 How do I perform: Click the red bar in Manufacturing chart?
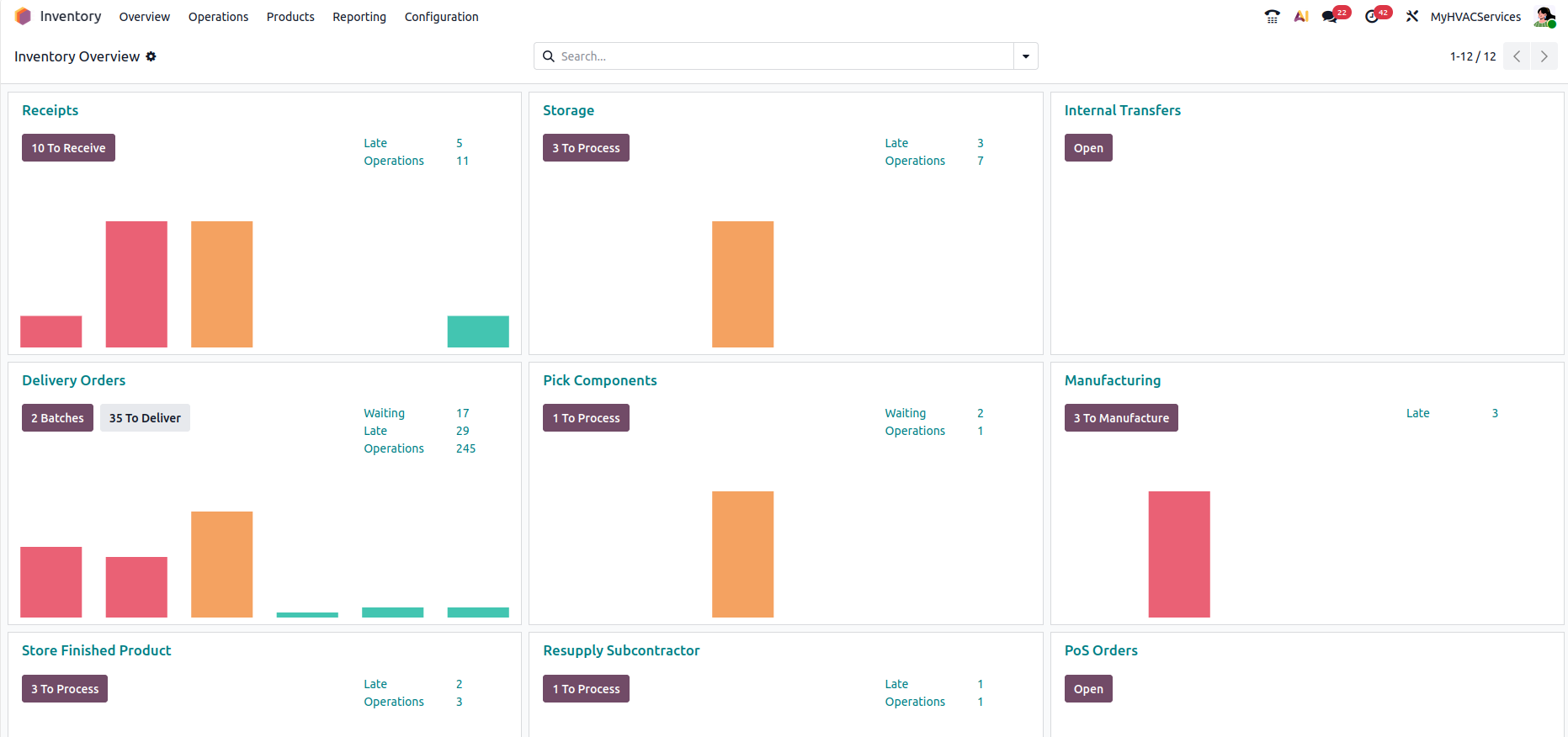point(1179,554)
